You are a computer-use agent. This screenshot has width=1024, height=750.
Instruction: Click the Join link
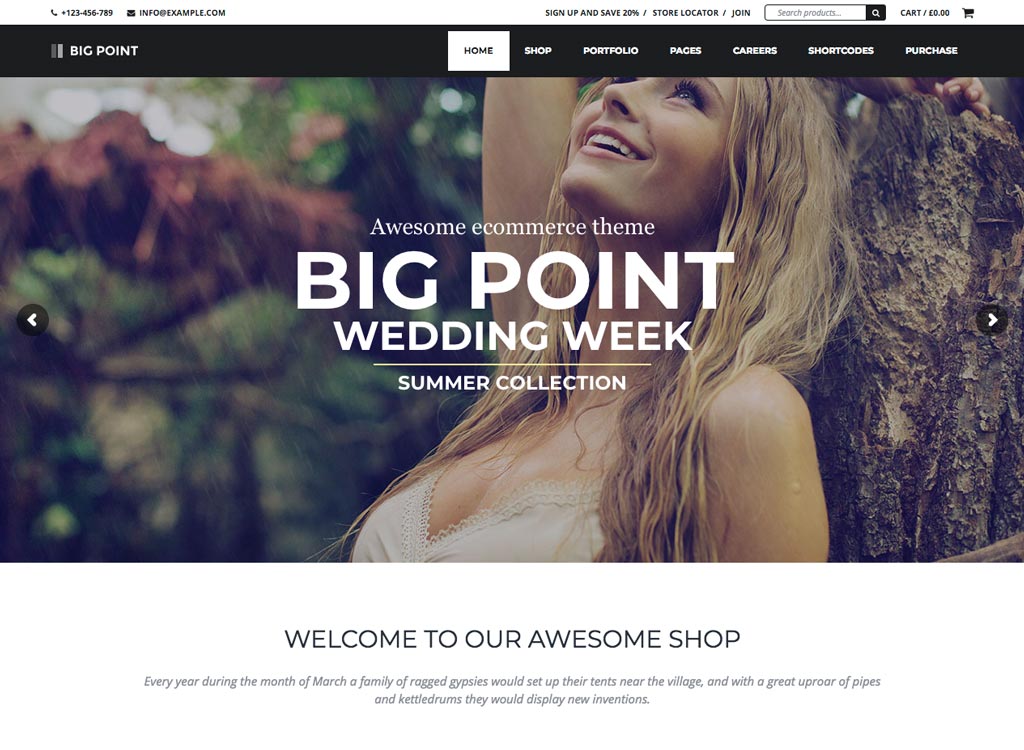pos(741,12)
